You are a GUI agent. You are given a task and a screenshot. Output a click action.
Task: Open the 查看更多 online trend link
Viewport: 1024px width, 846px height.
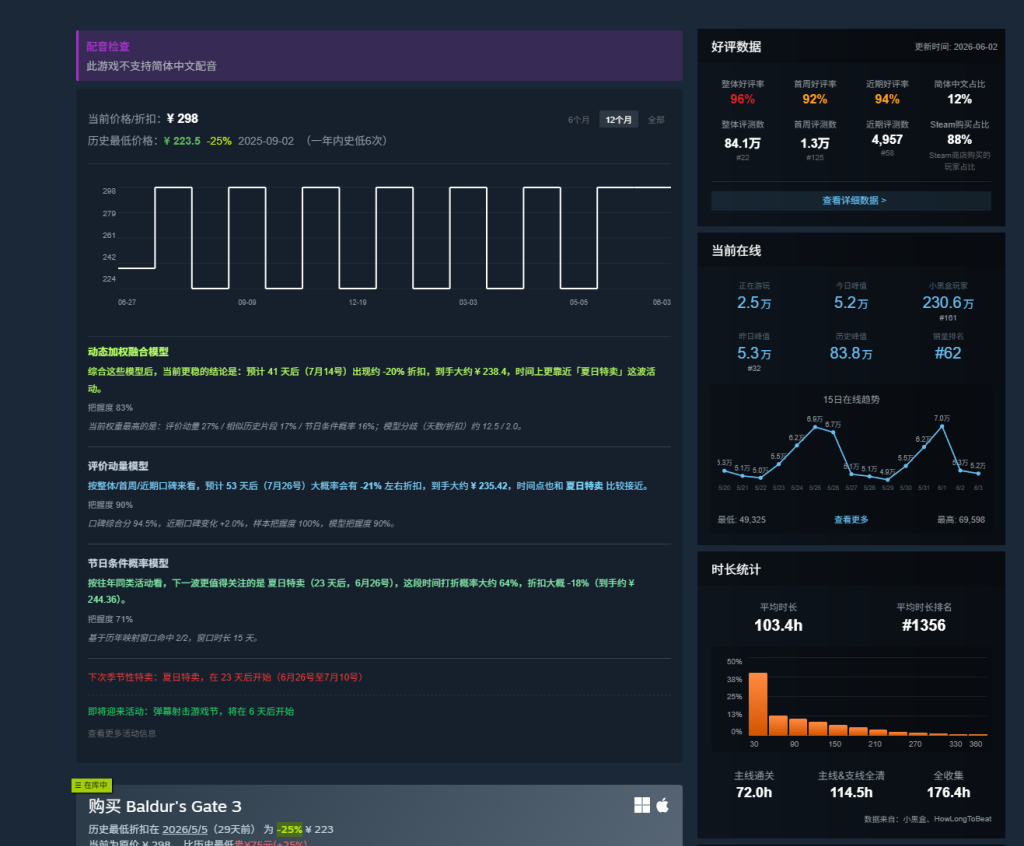851,520
